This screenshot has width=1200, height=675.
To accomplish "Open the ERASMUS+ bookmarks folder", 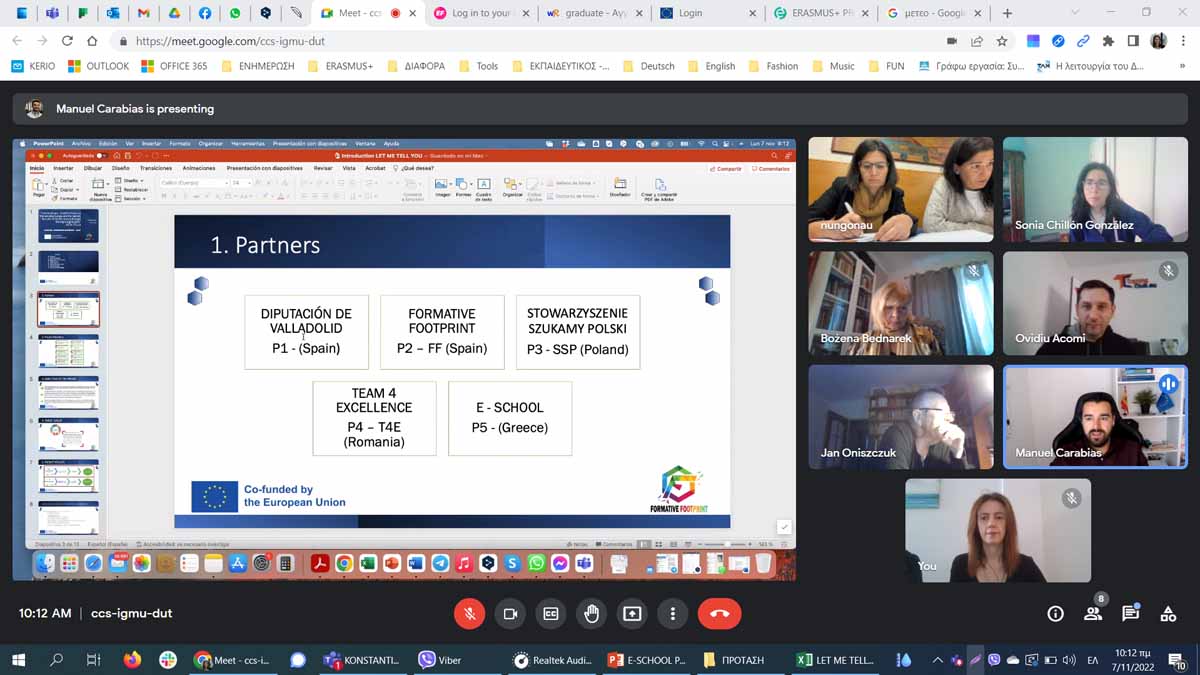I will click(340, 66).
